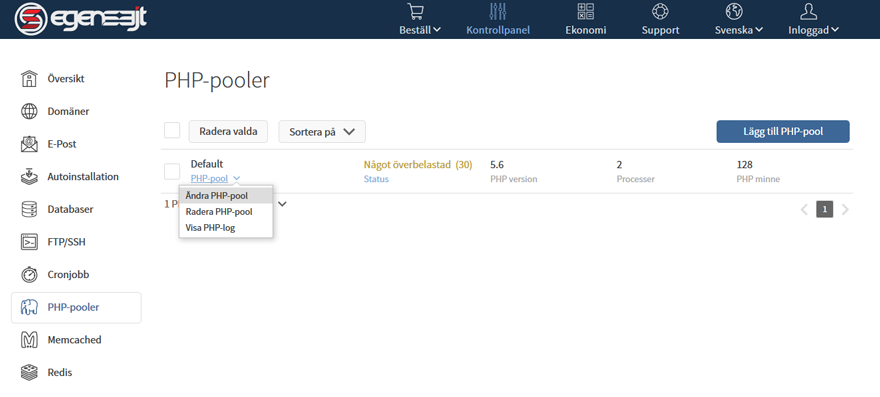Click the Databaser cylinder icon
Viewport: 880px width, 397px height.
(29, 209)
